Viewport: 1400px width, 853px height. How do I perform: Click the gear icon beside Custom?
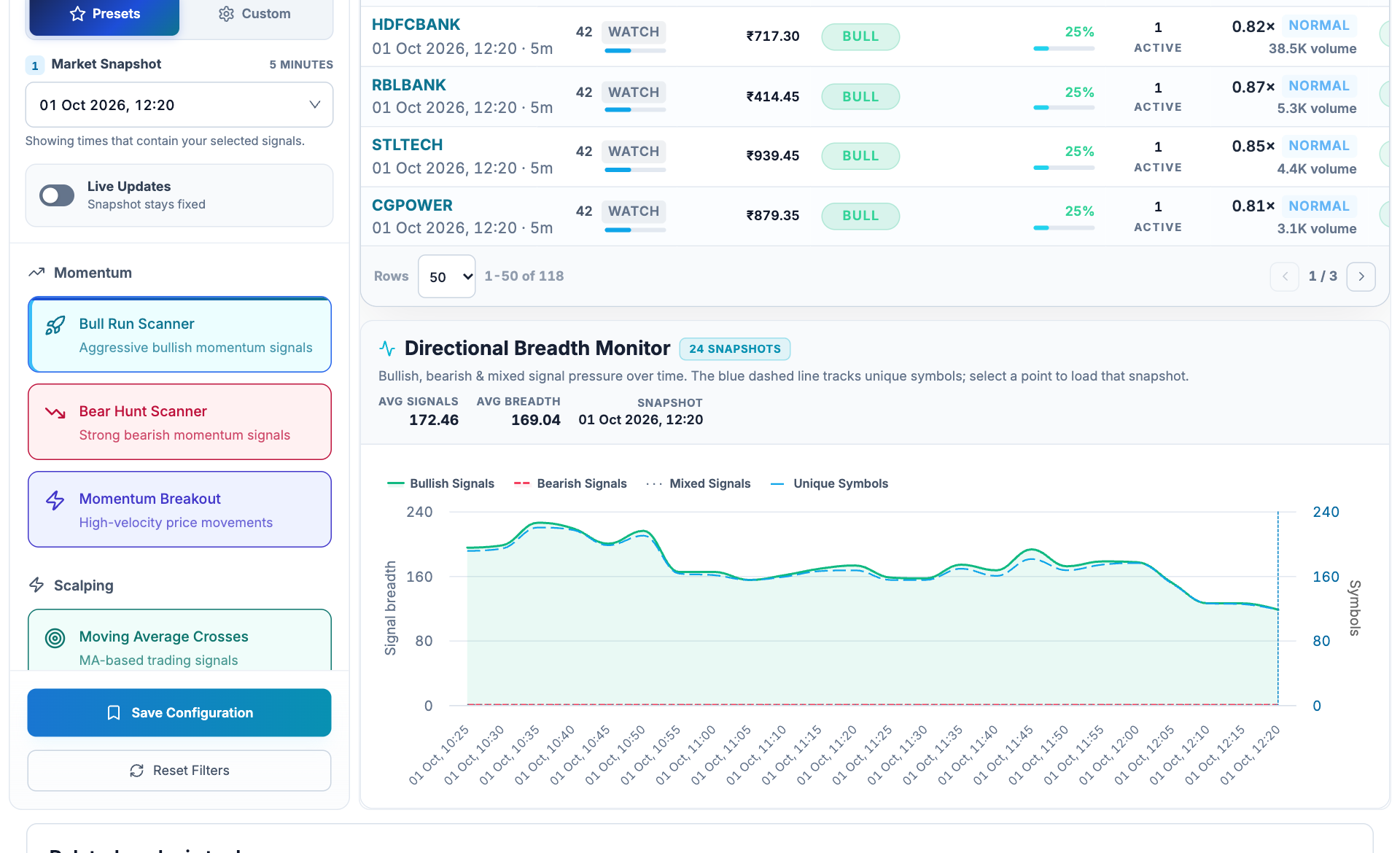tap(226, 14)
